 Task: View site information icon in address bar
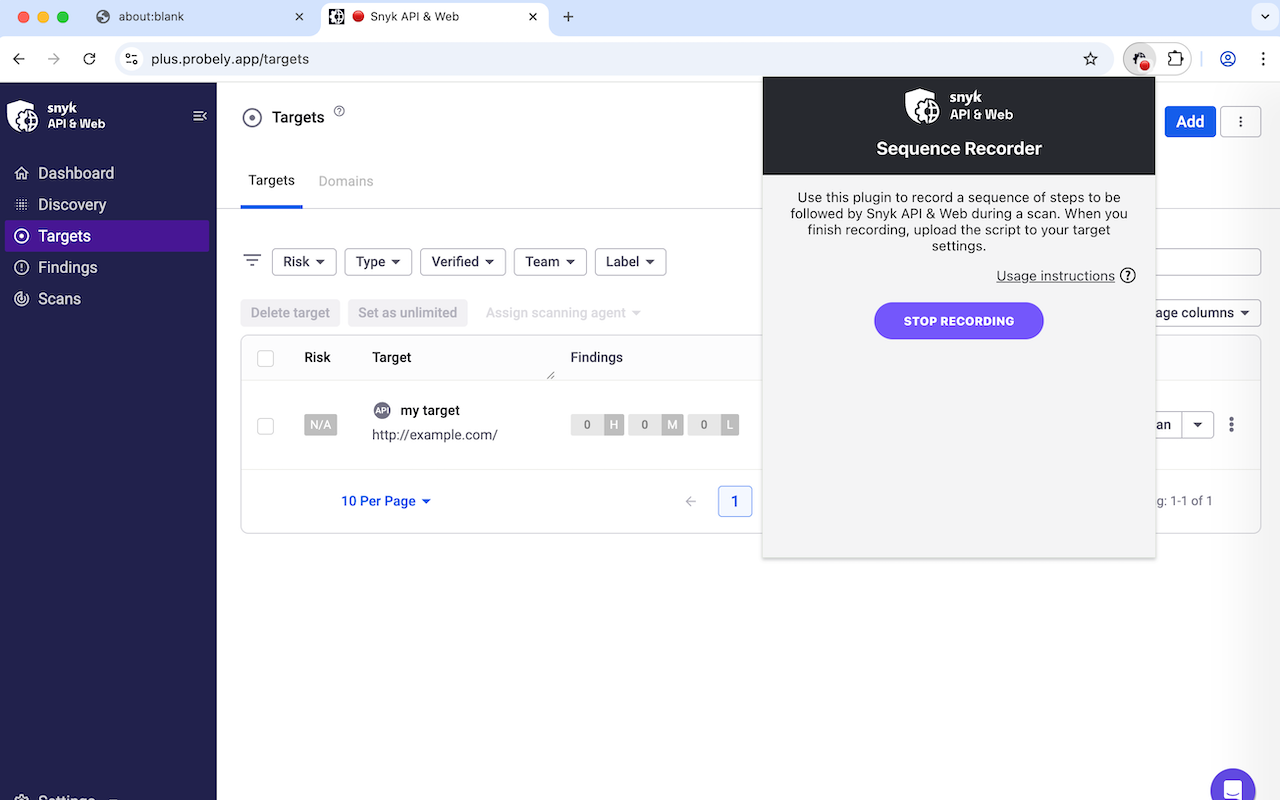point(131,59)
